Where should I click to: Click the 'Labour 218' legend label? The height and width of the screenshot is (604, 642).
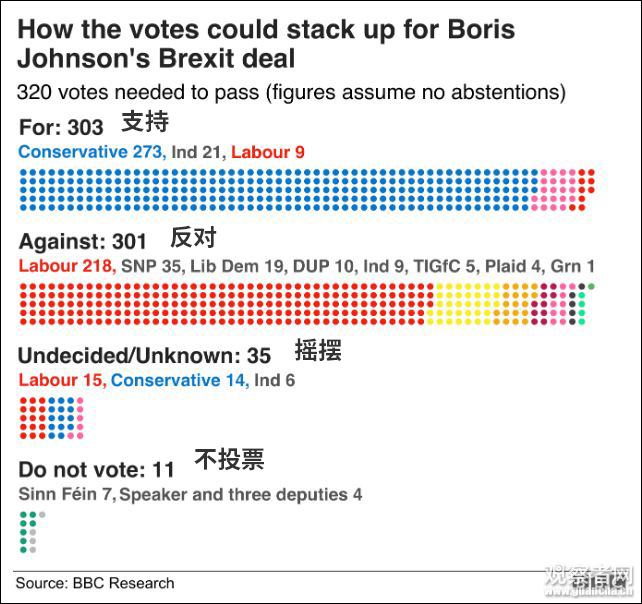pos(66,266)
